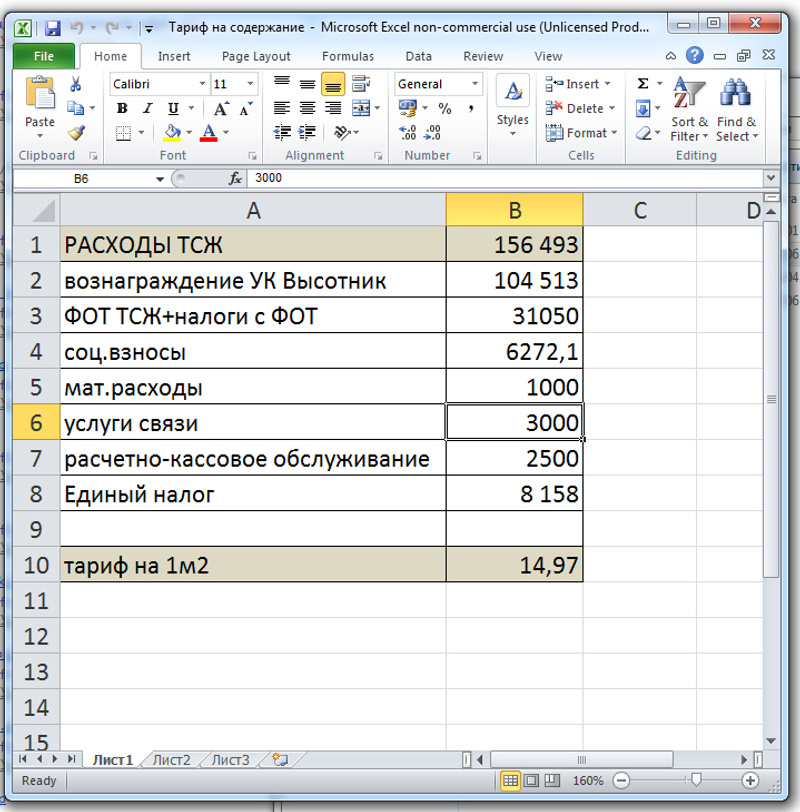Expand the font name Calibri dropdown
Viewport: 800px width, 812px height.
coord(202,84)
